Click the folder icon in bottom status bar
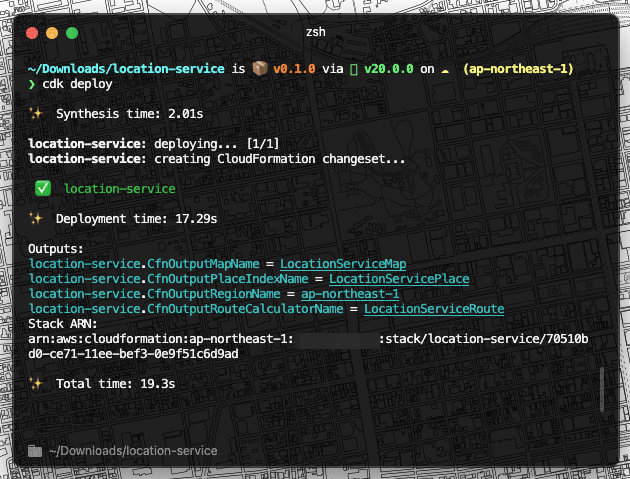 tap(35, 451)
